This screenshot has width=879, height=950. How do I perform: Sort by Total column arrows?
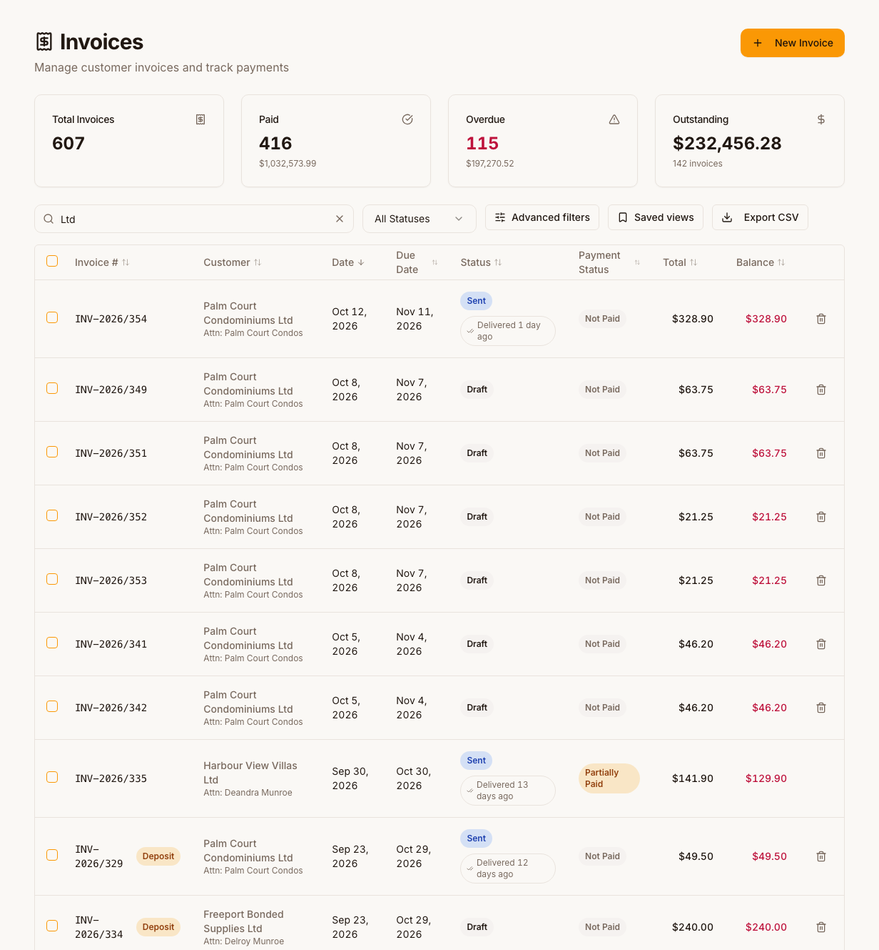click(694, 262)
